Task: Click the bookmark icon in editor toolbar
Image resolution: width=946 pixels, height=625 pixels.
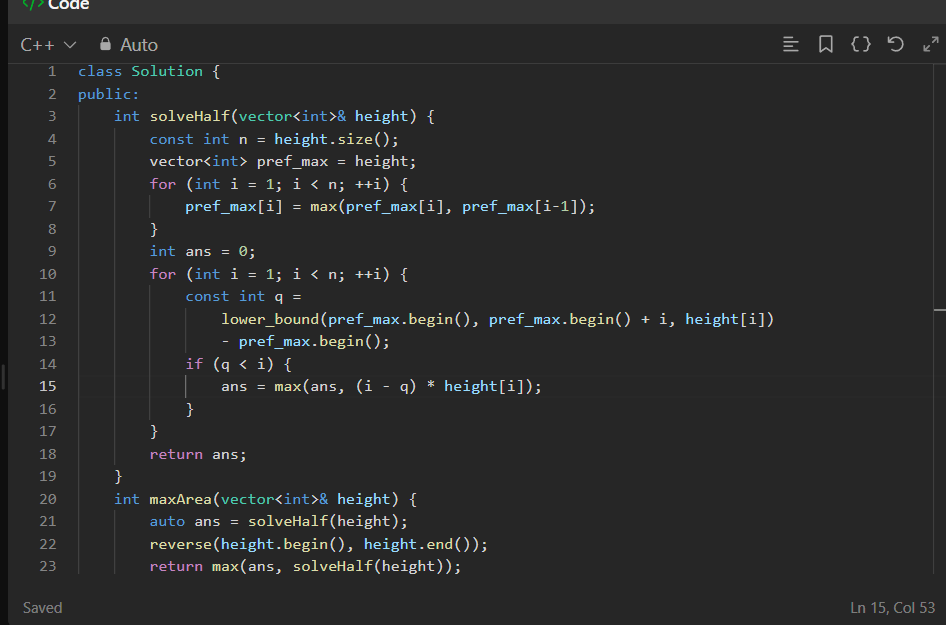Action: point(826,44)
